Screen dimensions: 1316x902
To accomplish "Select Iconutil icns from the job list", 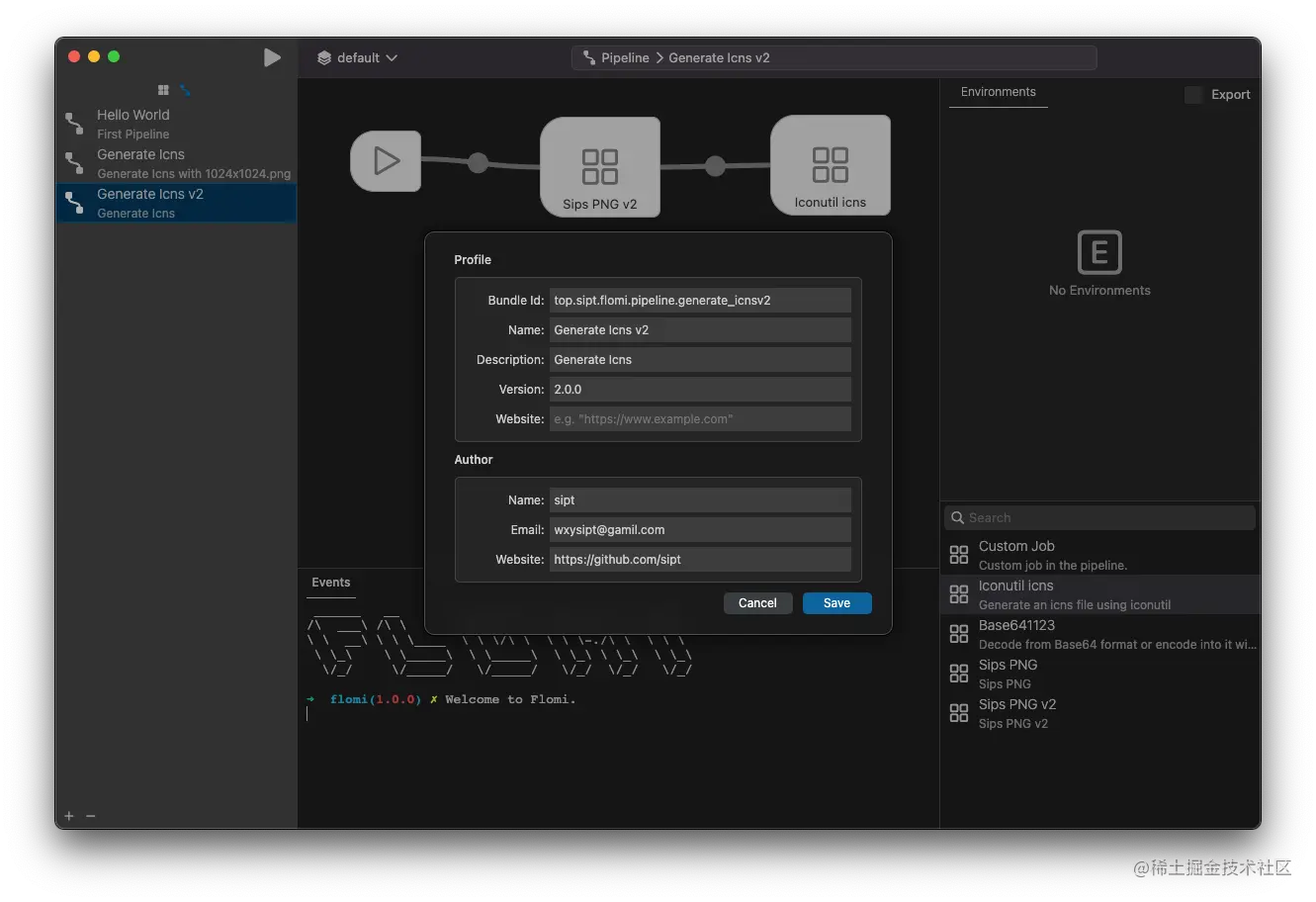I will click(1099, 594).
